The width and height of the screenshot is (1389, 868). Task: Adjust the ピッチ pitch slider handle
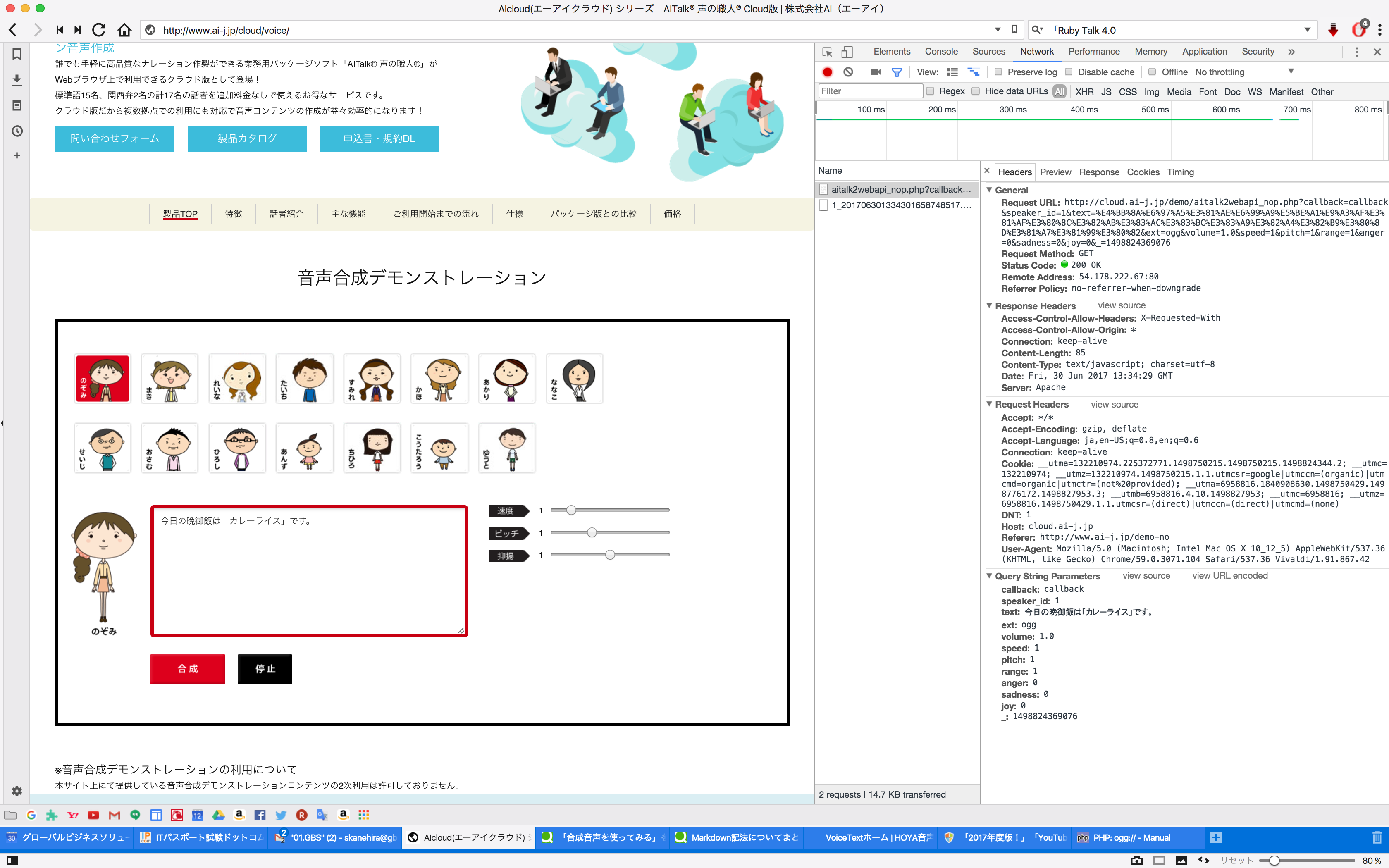(592, 532)
